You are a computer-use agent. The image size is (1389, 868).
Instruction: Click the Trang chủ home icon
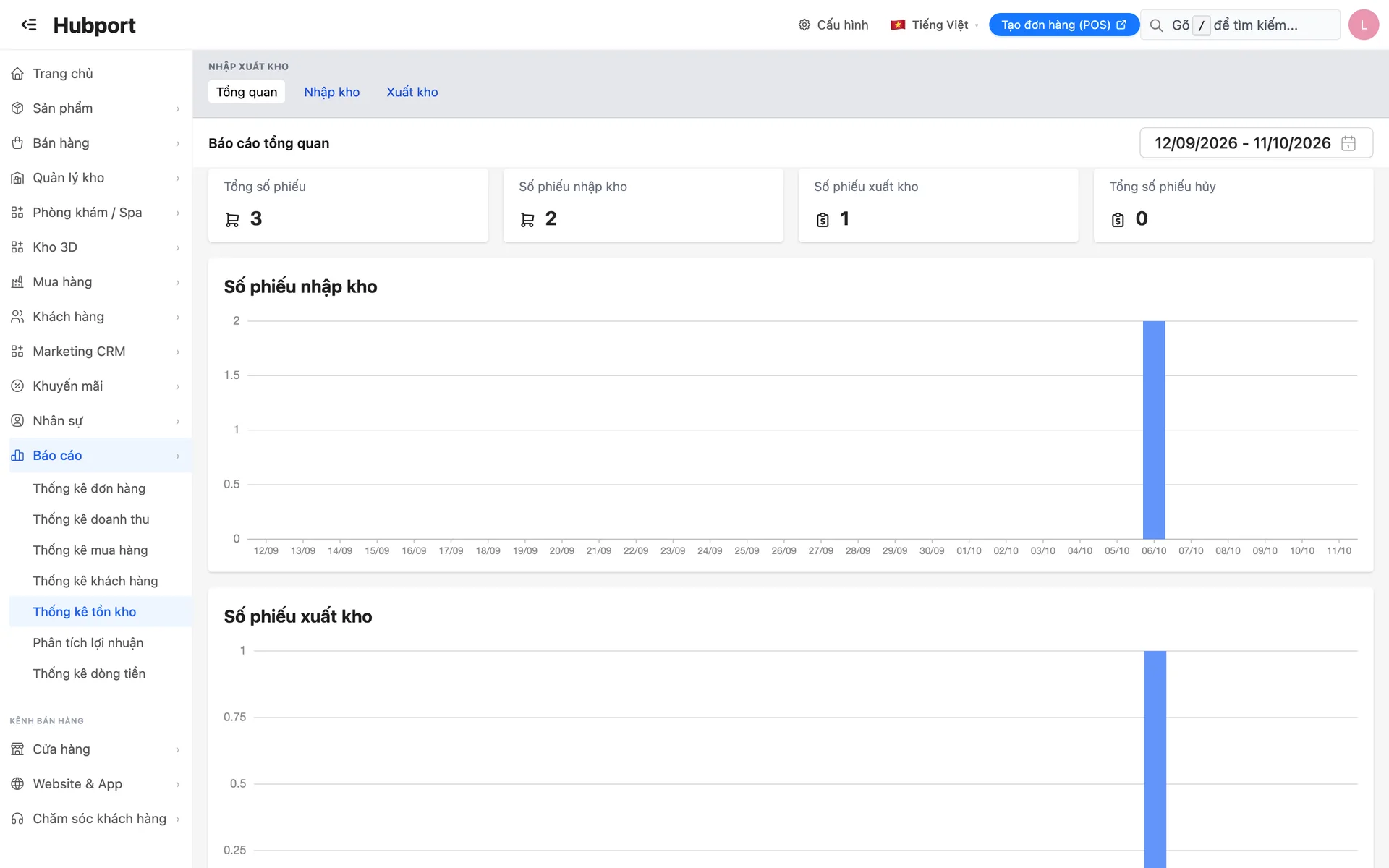tap(17, 74)
